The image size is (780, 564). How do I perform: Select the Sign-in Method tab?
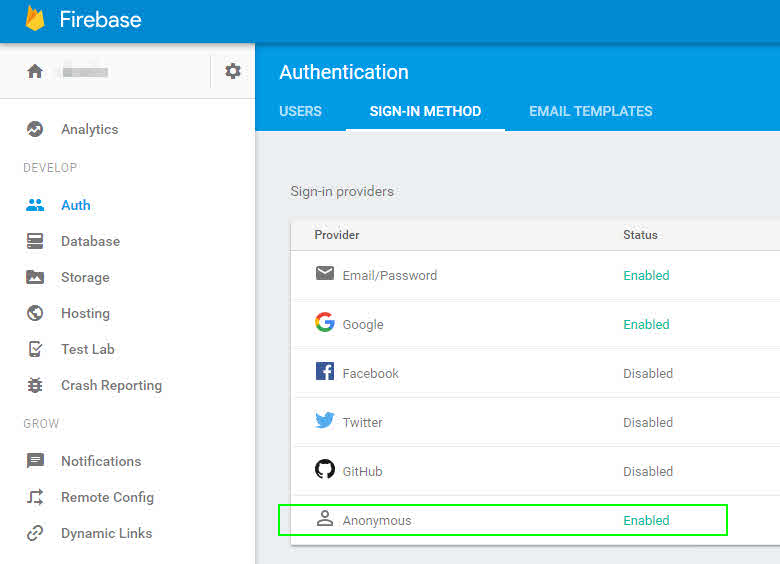coord(425,111)
